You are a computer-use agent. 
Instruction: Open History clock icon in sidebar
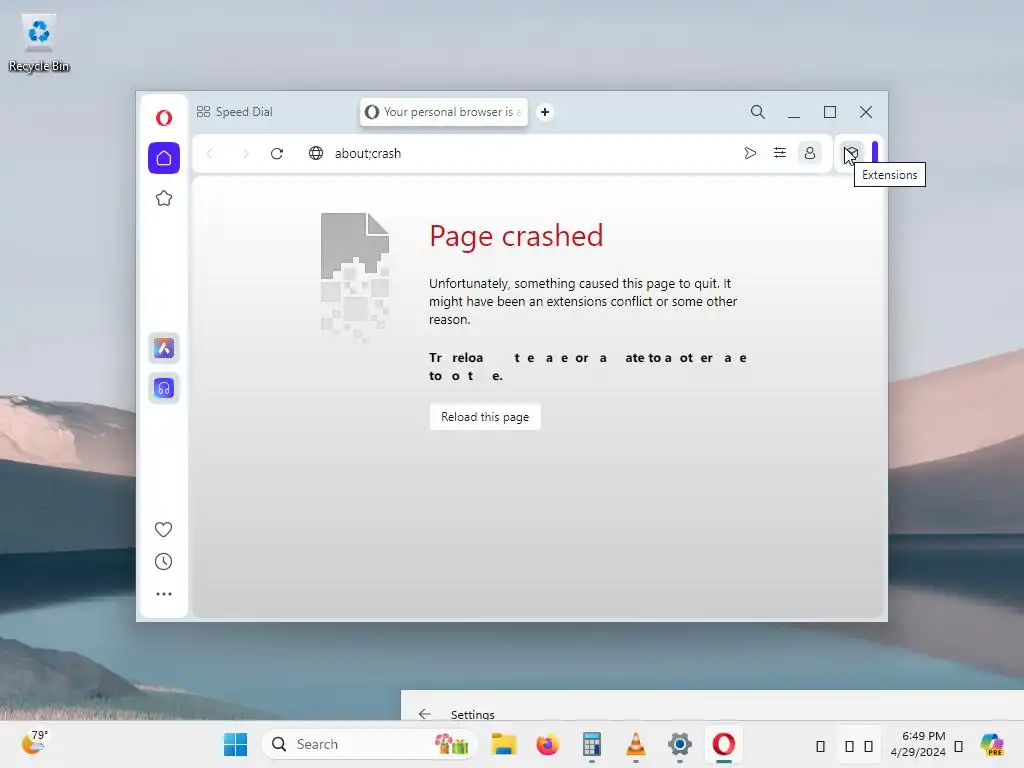point(163,562)
